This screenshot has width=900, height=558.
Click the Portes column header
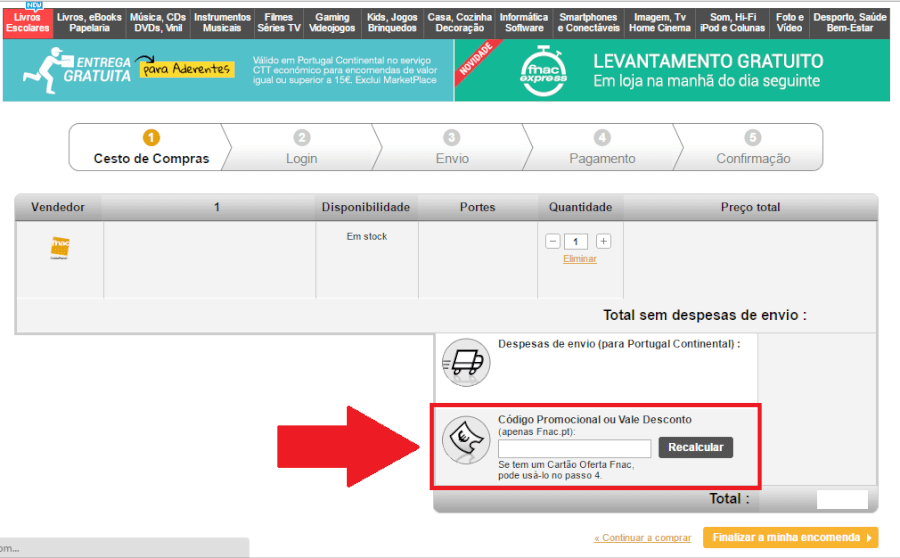point(478,207)
